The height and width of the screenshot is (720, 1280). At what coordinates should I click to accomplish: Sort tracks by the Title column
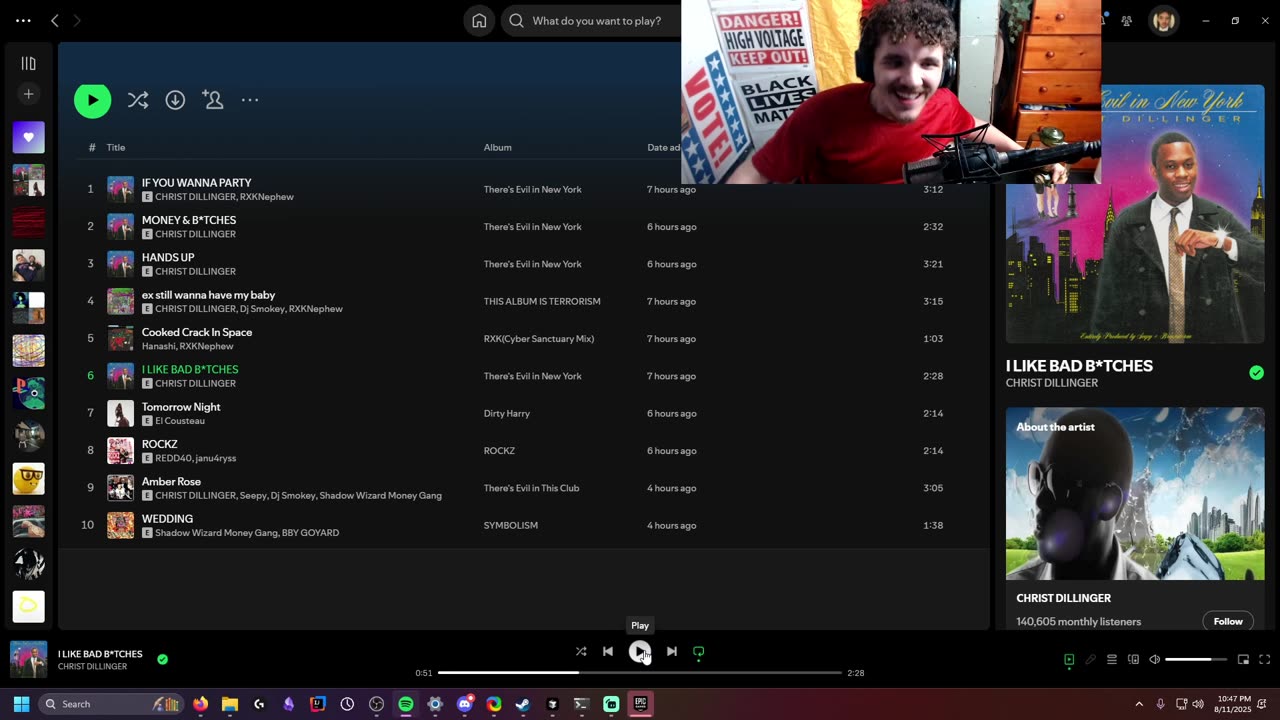pyautogui.click(x=116, y=148)
